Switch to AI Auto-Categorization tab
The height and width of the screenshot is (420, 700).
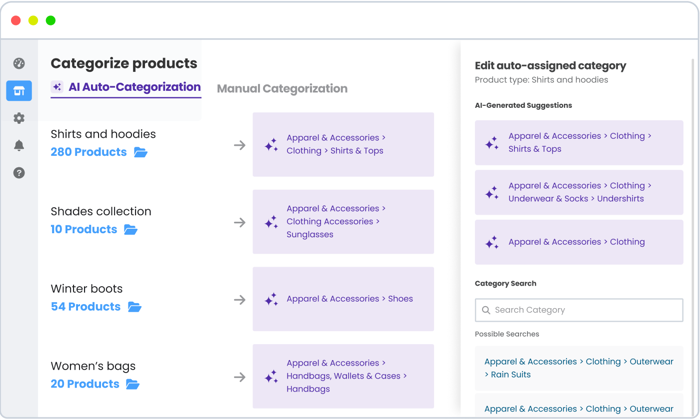click(126, 87)
